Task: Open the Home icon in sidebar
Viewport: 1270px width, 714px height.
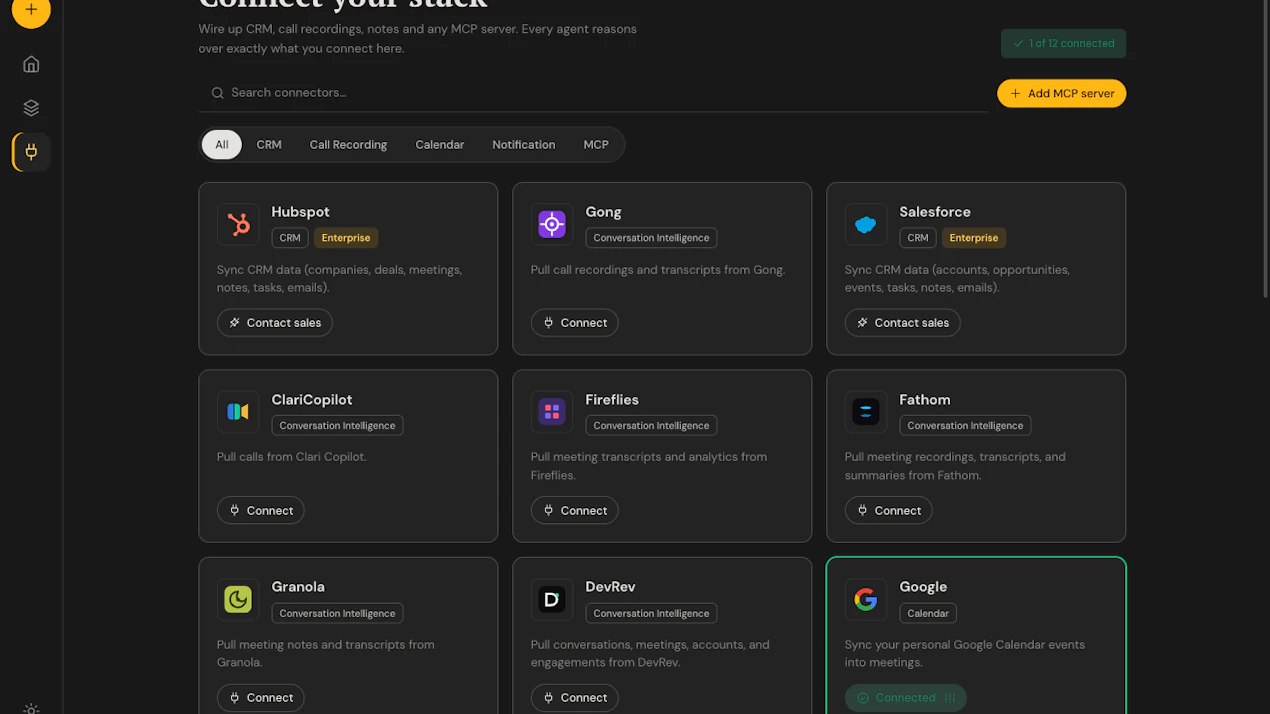Action: point(31,64)
